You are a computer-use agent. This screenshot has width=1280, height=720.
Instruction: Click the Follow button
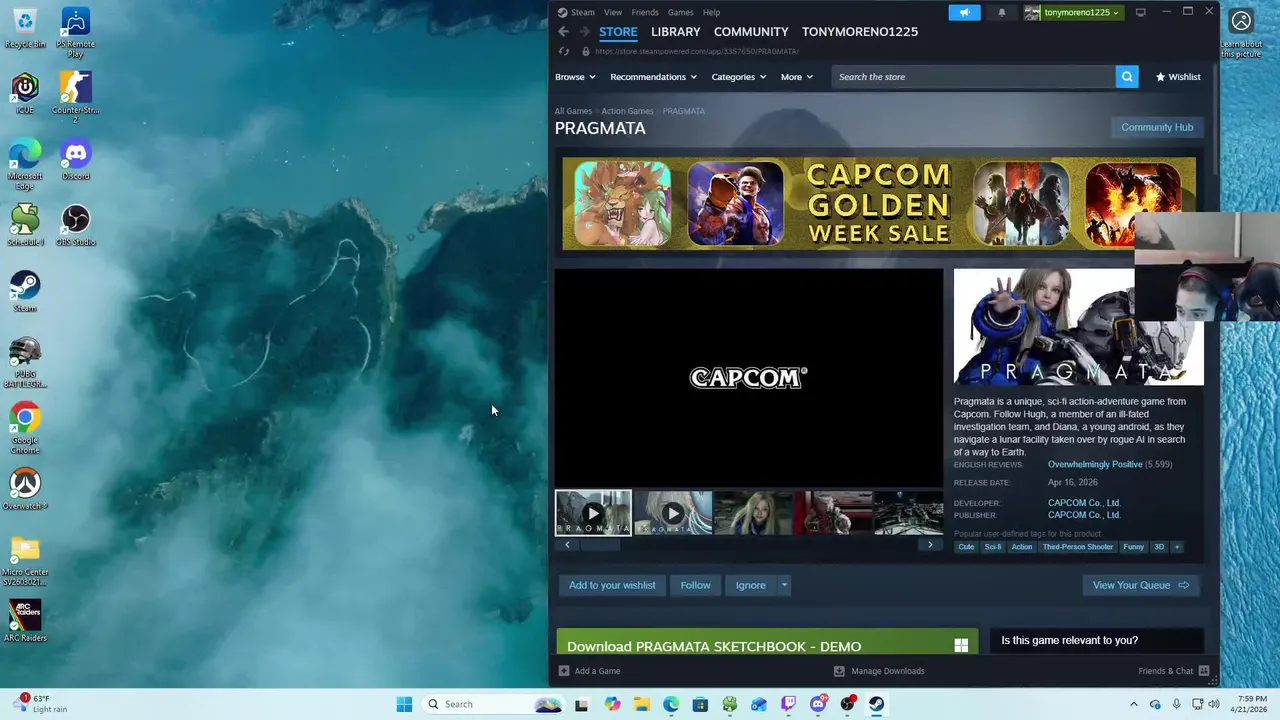[x=696, y=585]
